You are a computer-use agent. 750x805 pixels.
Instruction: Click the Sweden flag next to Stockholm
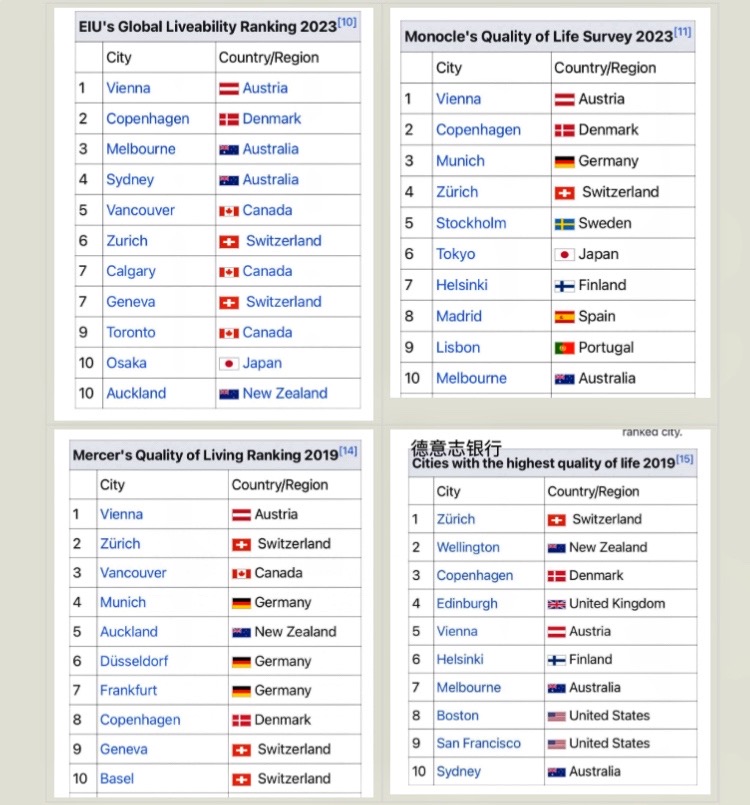click(x=564, y=223)
